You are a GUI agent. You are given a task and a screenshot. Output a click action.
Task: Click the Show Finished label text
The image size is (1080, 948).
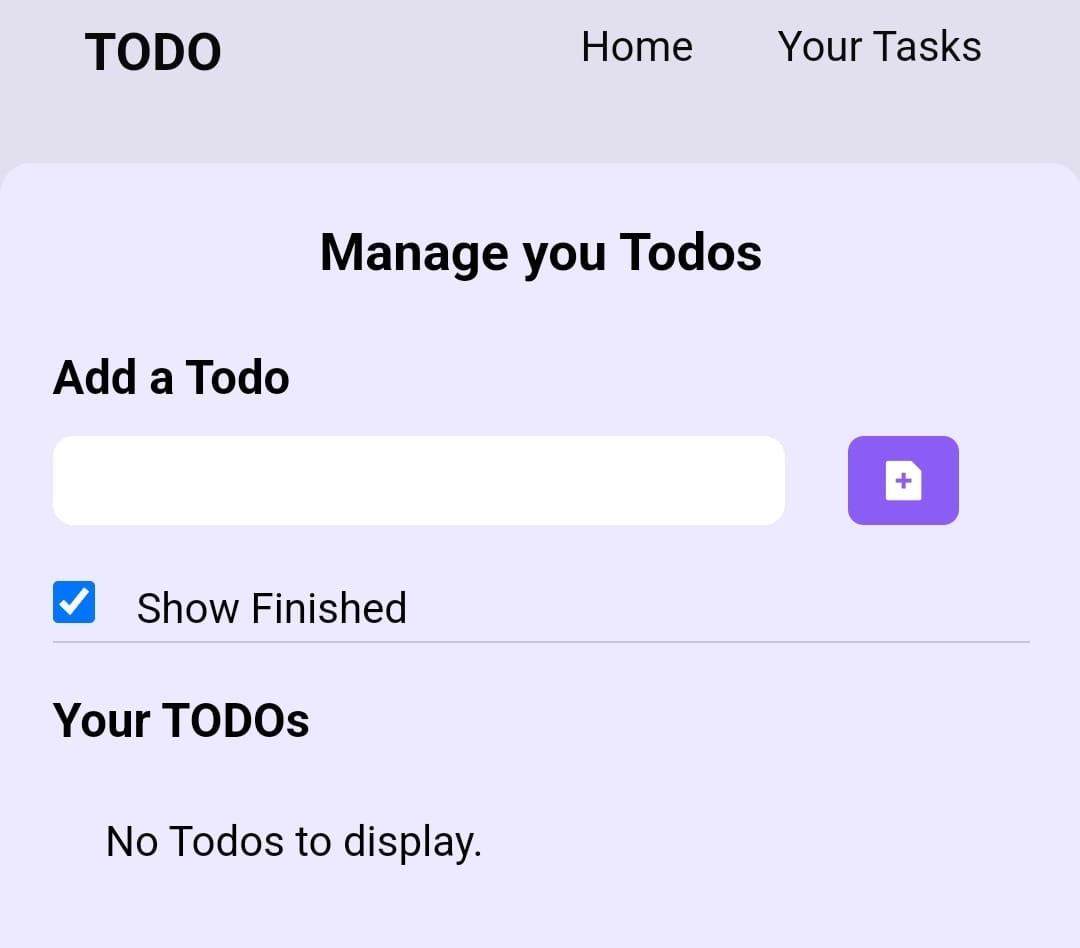[x=271, y=608]
